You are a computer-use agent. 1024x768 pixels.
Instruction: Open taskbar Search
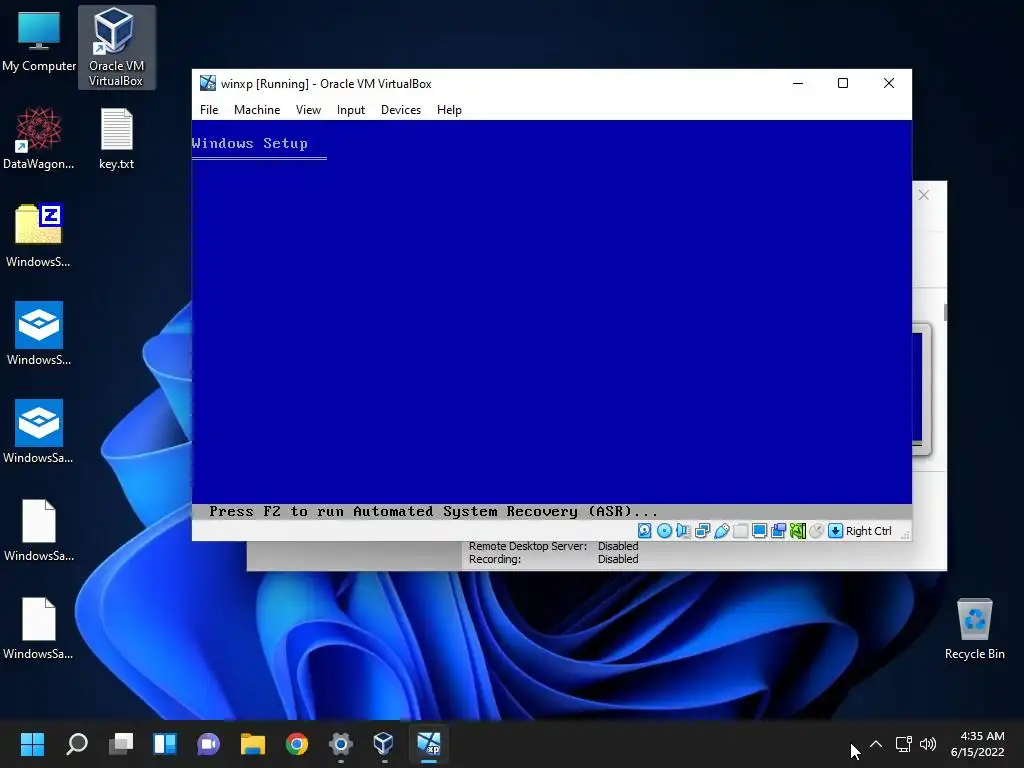(x=77, y=744)
